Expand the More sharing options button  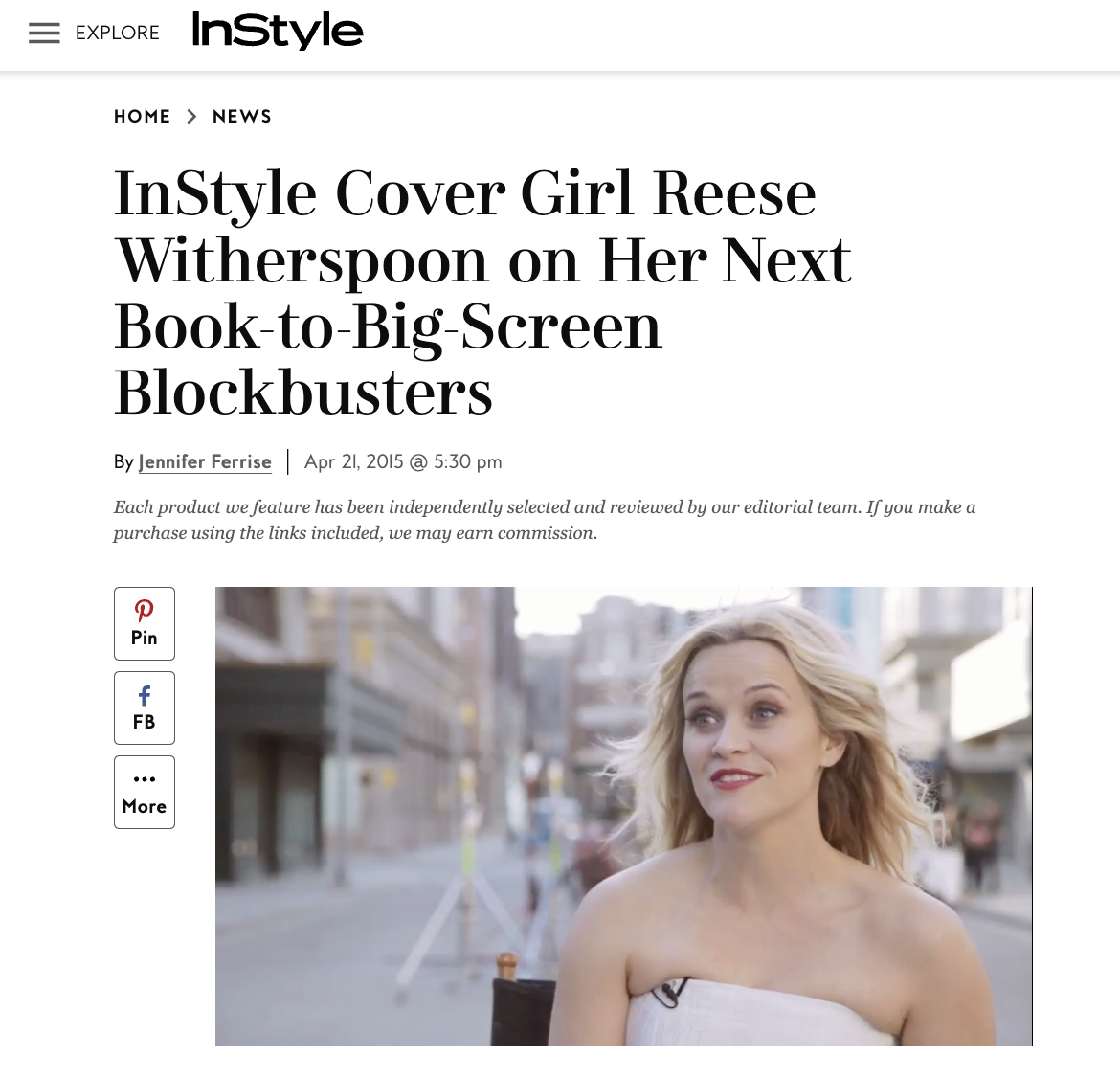coord(144,792)
